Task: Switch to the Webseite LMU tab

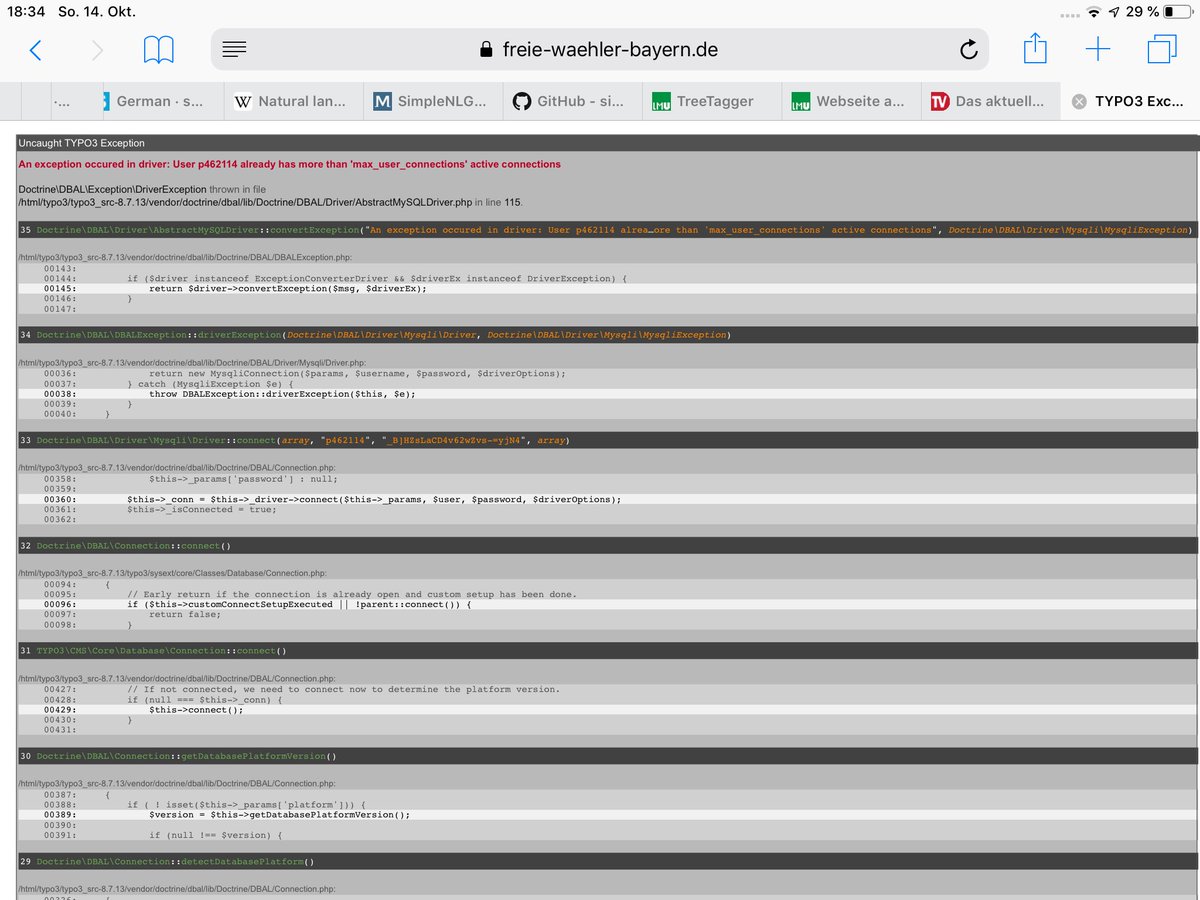Action: (x=850, y=101)
